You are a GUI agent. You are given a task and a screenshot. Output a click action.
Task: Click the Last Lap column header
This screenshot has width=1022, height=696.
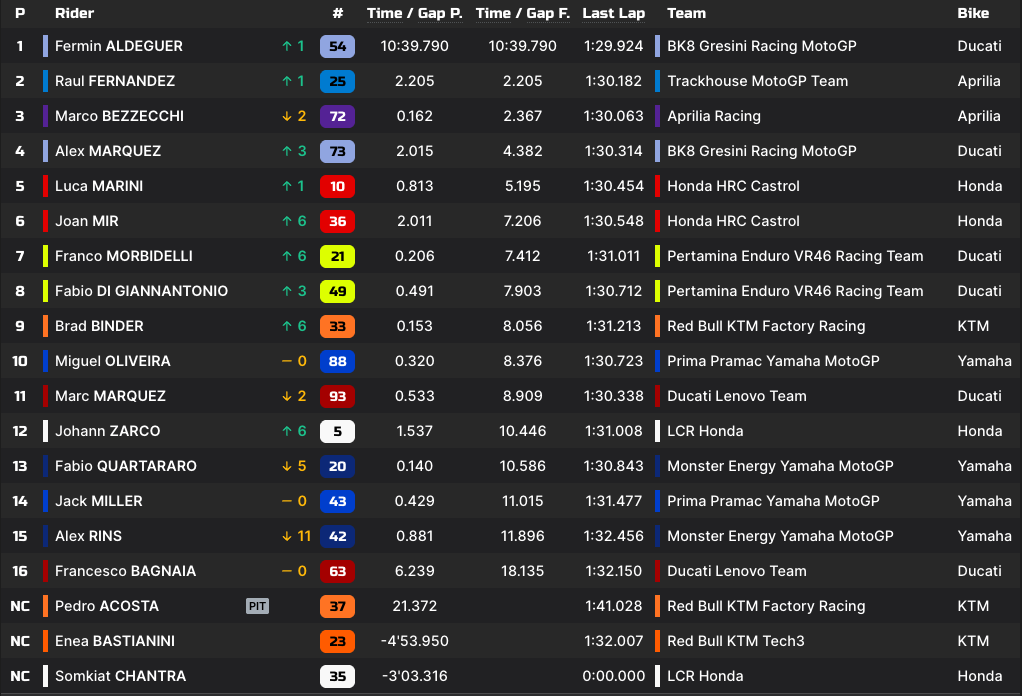[x=613, y=14]
